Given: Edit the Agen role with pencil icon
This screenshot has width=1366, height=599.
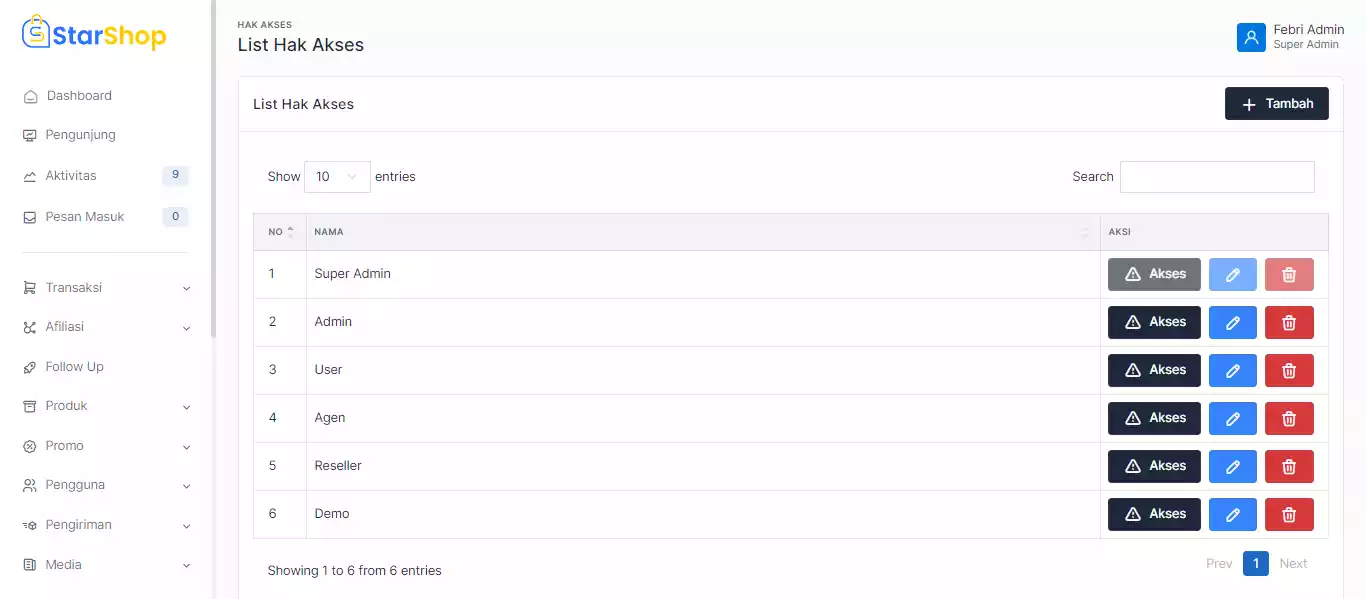Looking at the screenshot, I should pos(1232,418).
